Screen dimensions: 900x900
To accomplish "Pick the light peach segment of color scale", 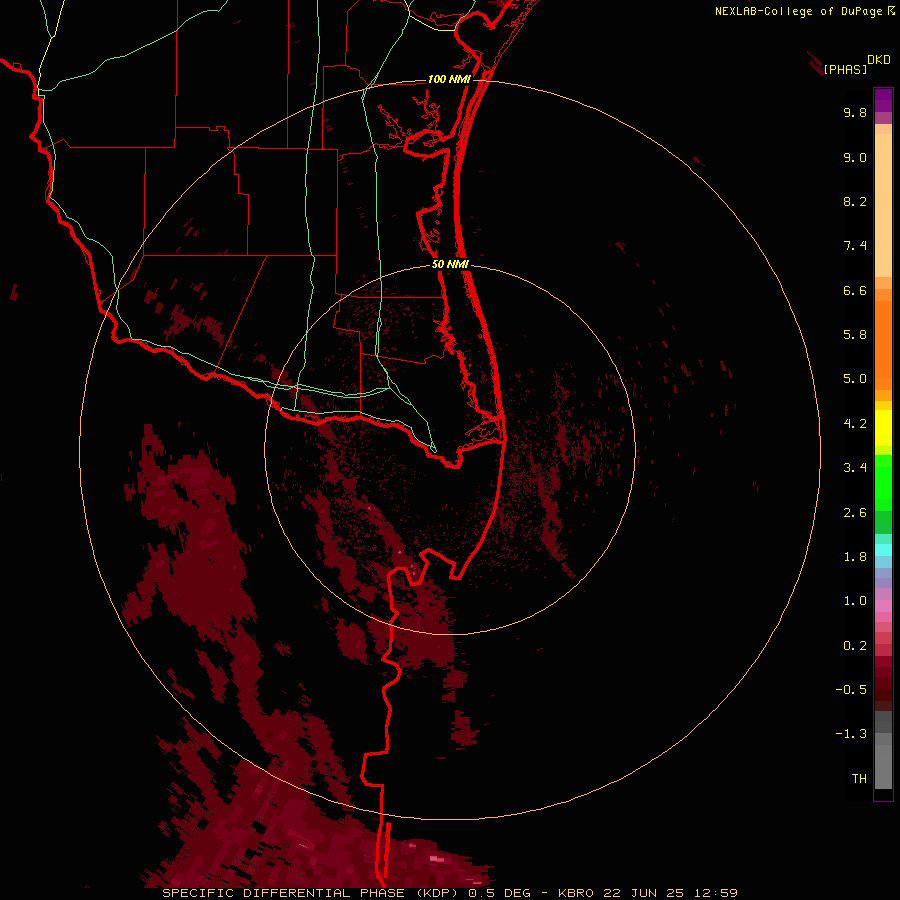I will click(883, 205).
